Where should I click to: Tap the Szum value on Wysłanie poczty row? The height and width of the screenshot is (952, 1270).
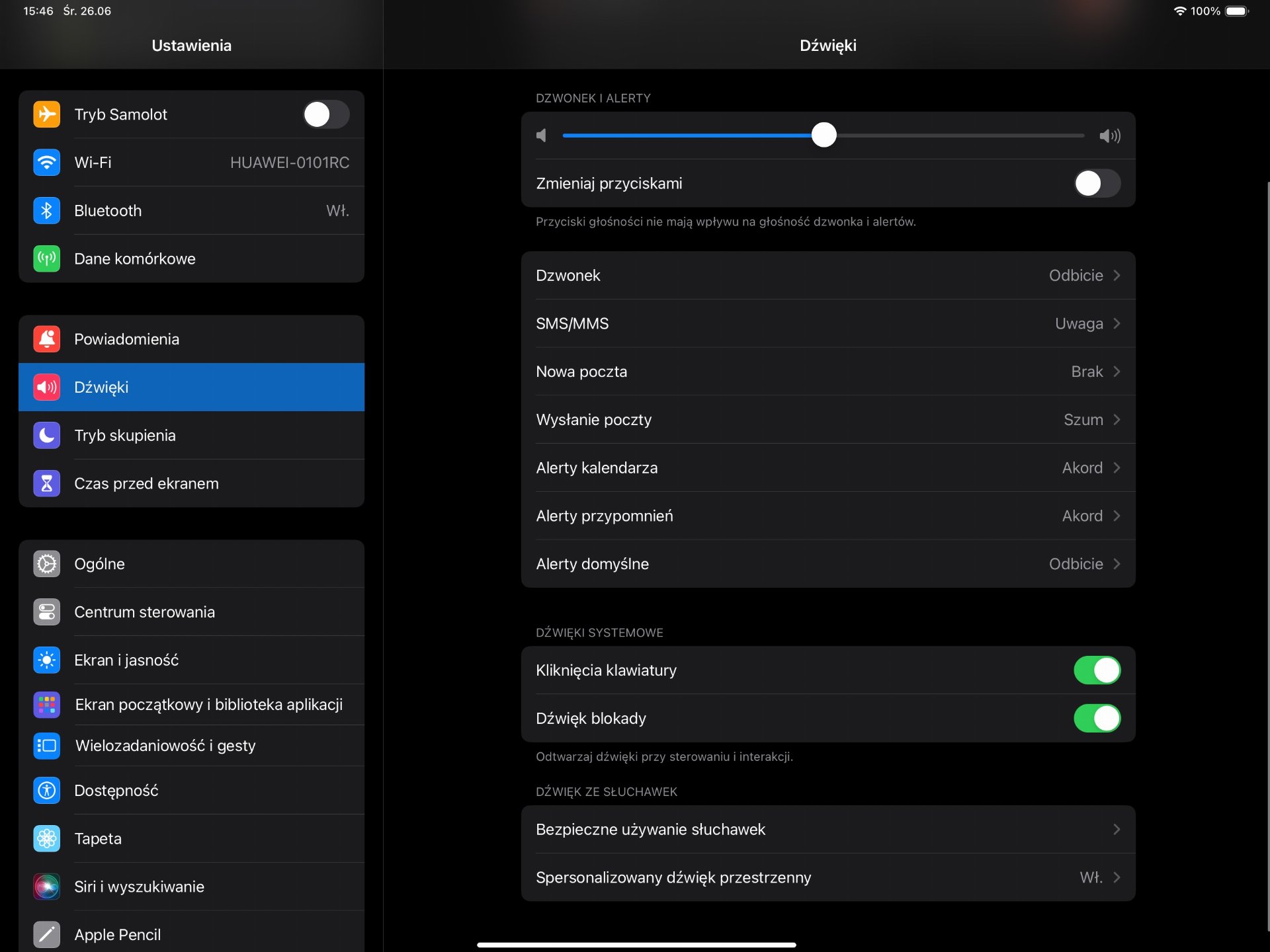[x=1083, y=420]
